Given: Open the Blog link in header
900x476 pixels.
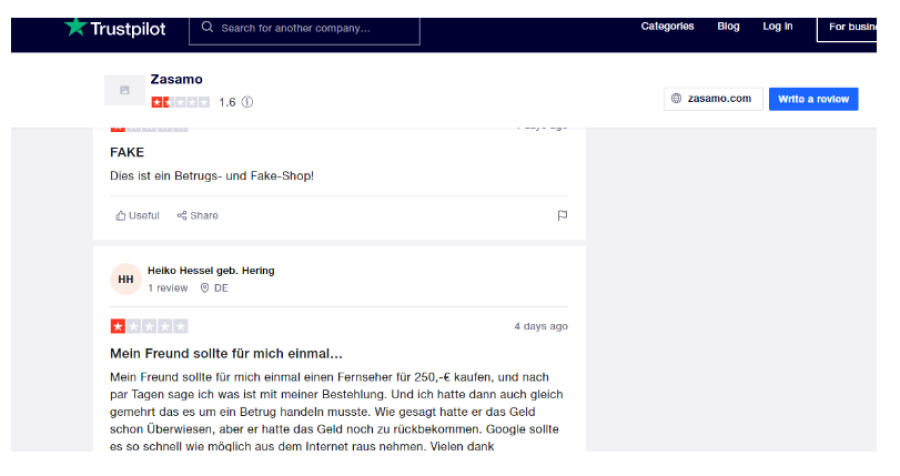Looking at the screenshot, I should point(728,26).
